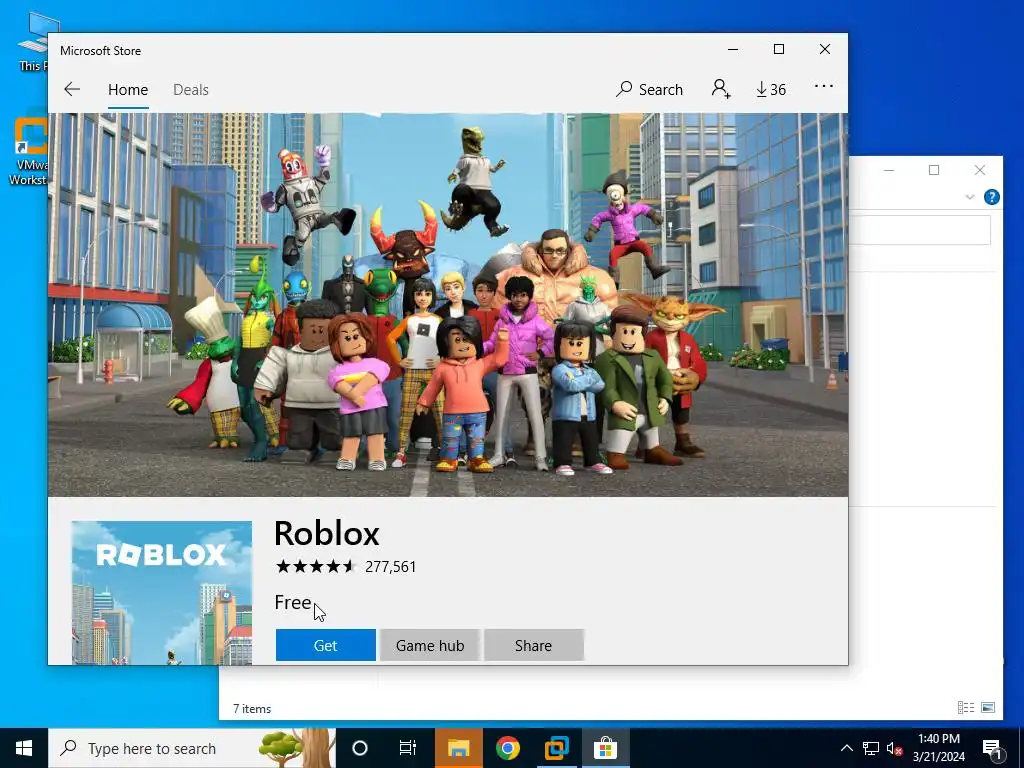Open Downloads and updates showing 36
Viewport: 1024px width, 768px height.
point(771,89)
